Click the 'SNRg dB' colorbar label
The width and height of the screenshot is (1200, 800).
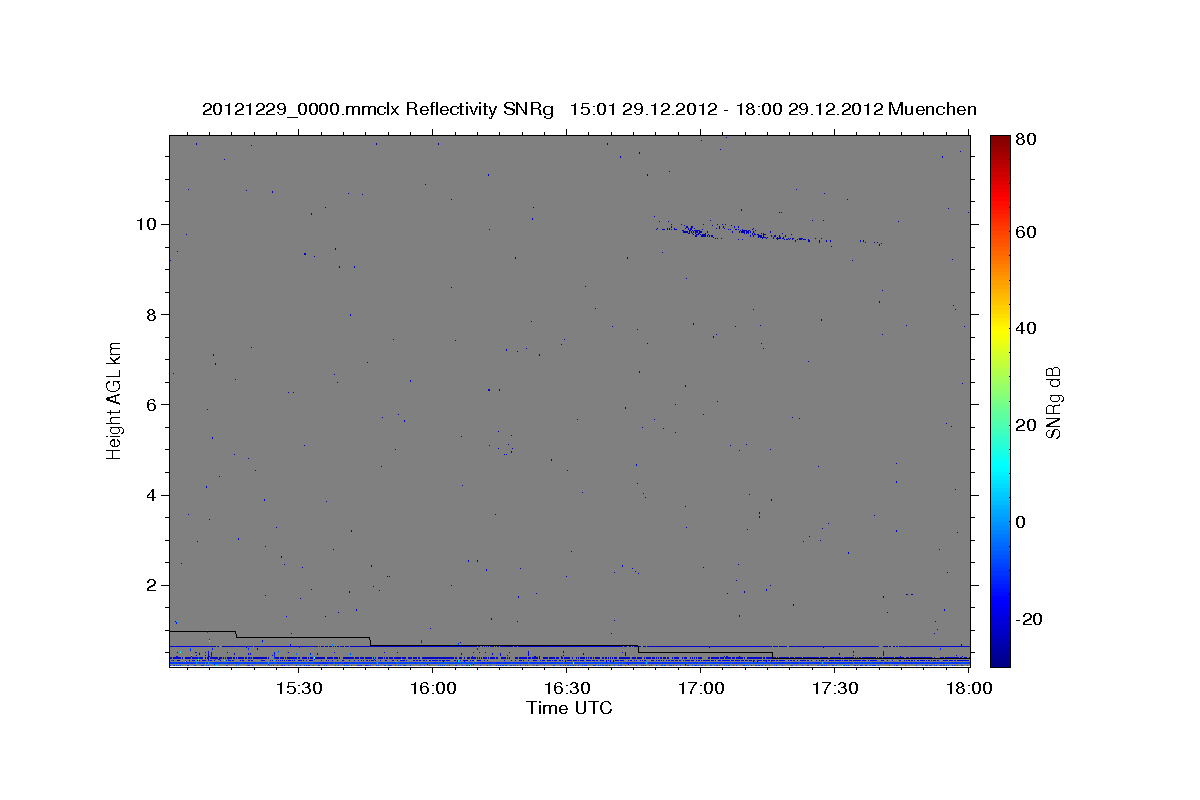[1053, 402]
